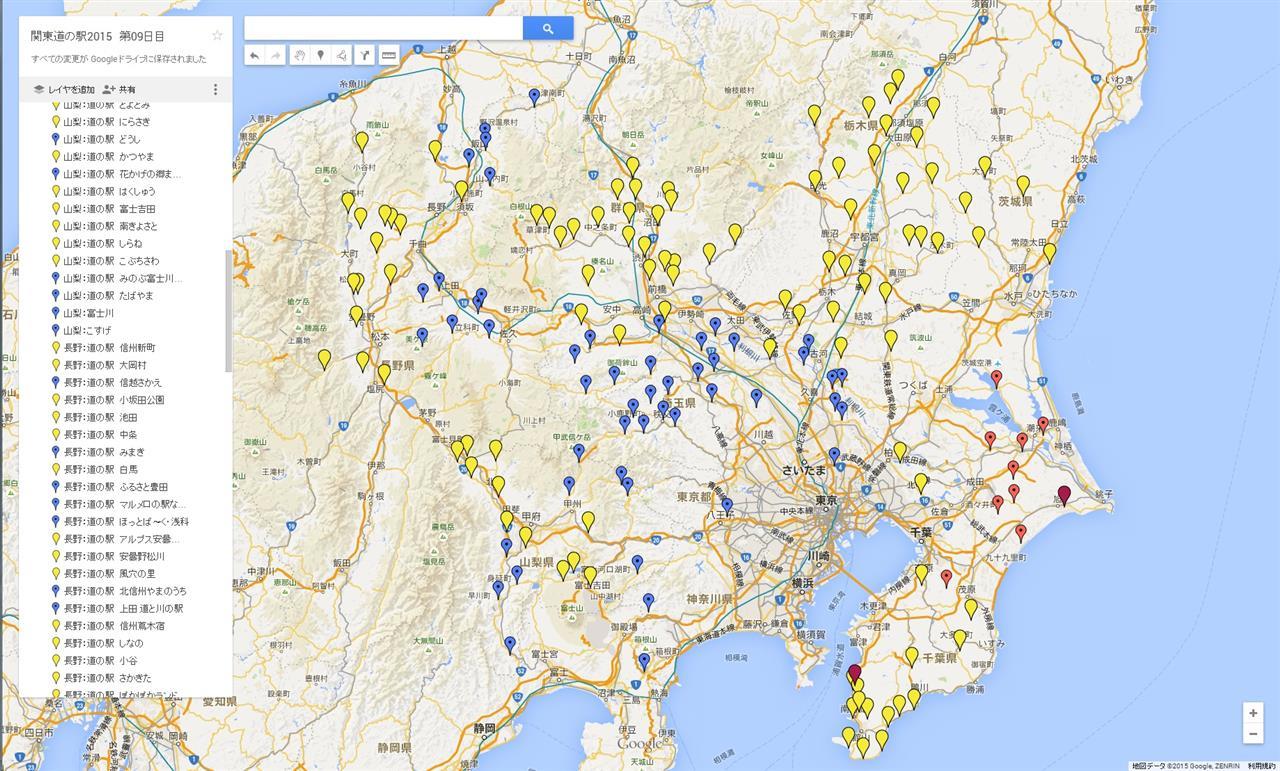
Task: Zoom in with the plus button
Action: click(x=1253, y=713)
